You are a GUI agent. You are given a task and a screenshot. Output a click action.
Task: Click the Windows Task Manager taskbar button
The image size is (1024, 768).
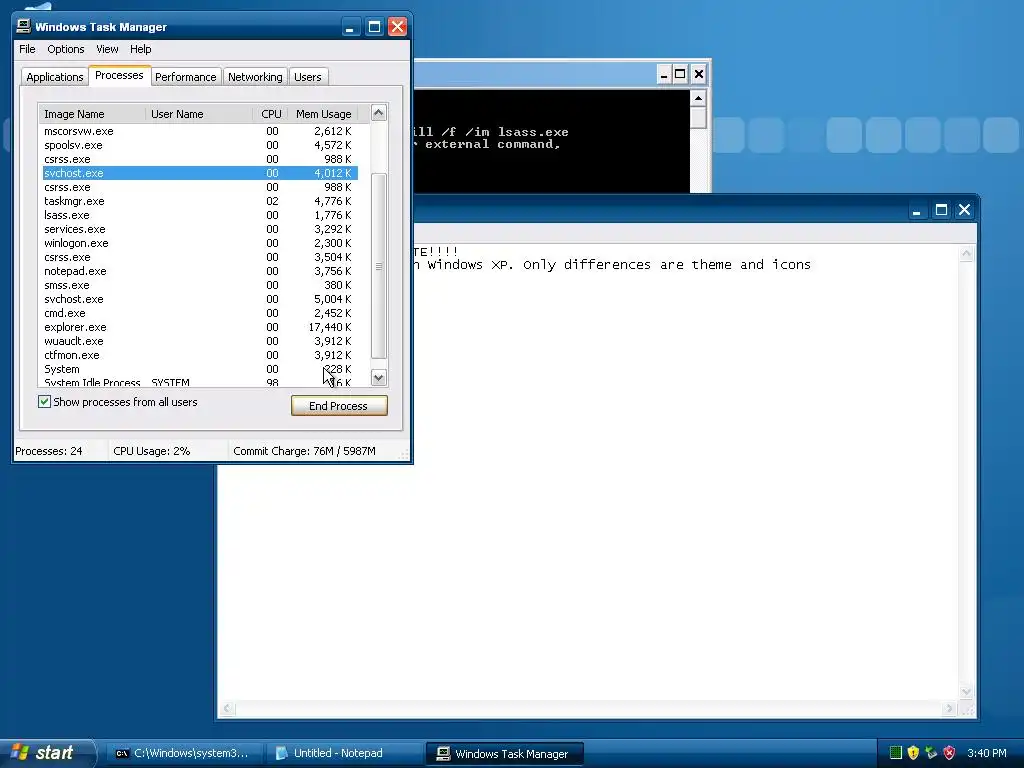pos(504,754)
